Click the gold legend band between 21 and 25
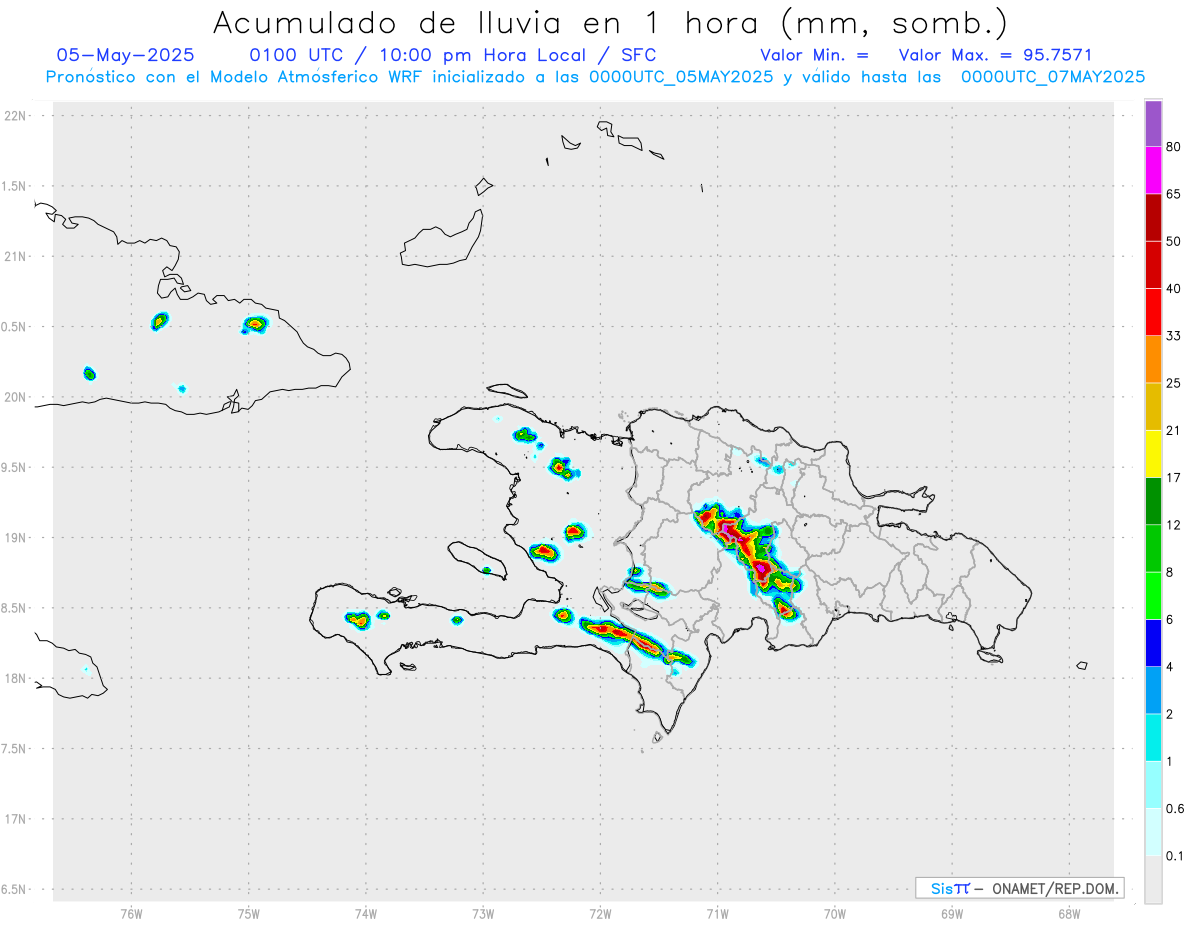Viewport: 1200px width, 927px height. pyautogui.click(x=1153, y=407)
